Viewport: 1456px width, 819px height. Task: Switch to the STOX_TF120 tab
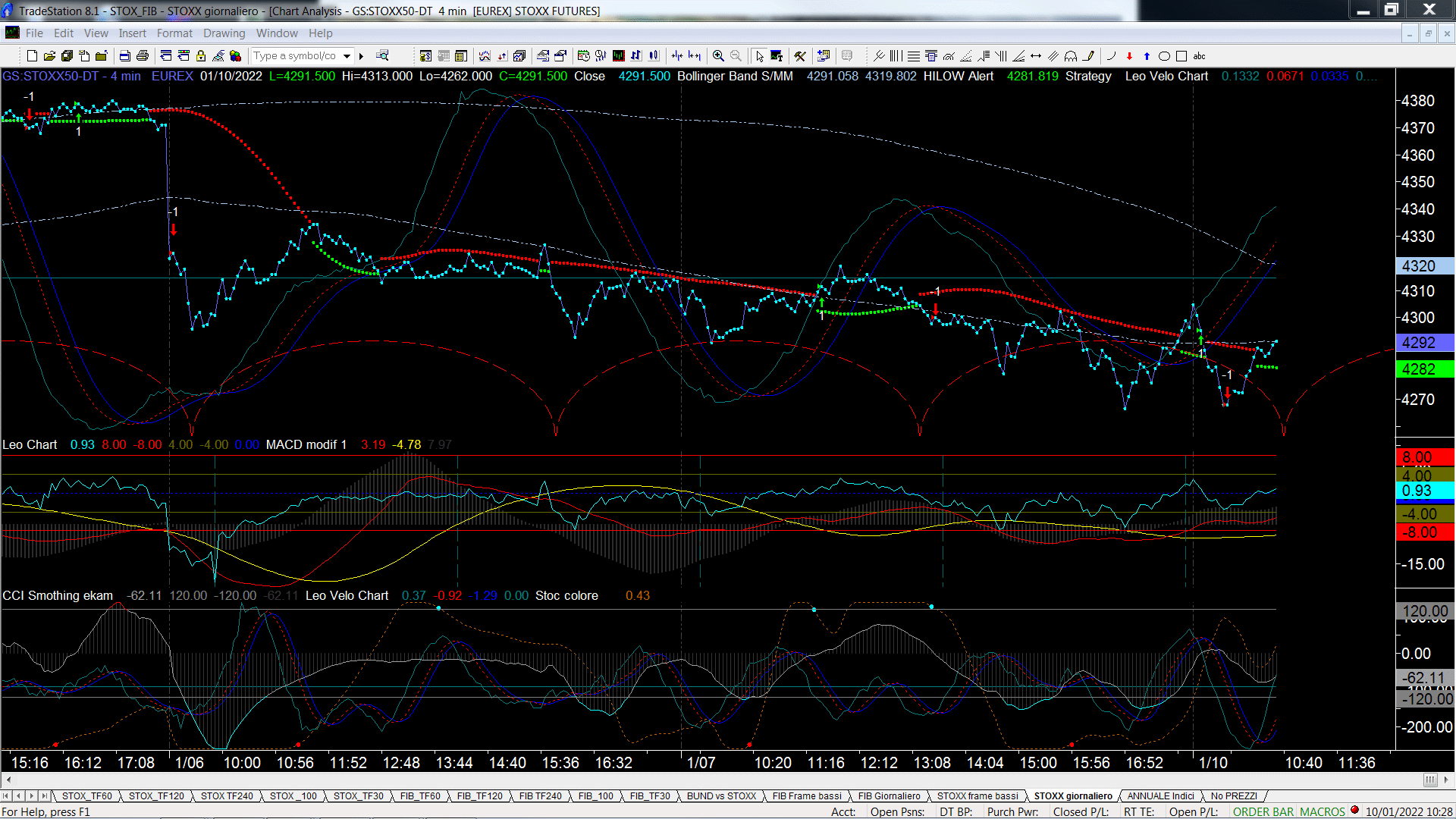(x=156, y=796)
